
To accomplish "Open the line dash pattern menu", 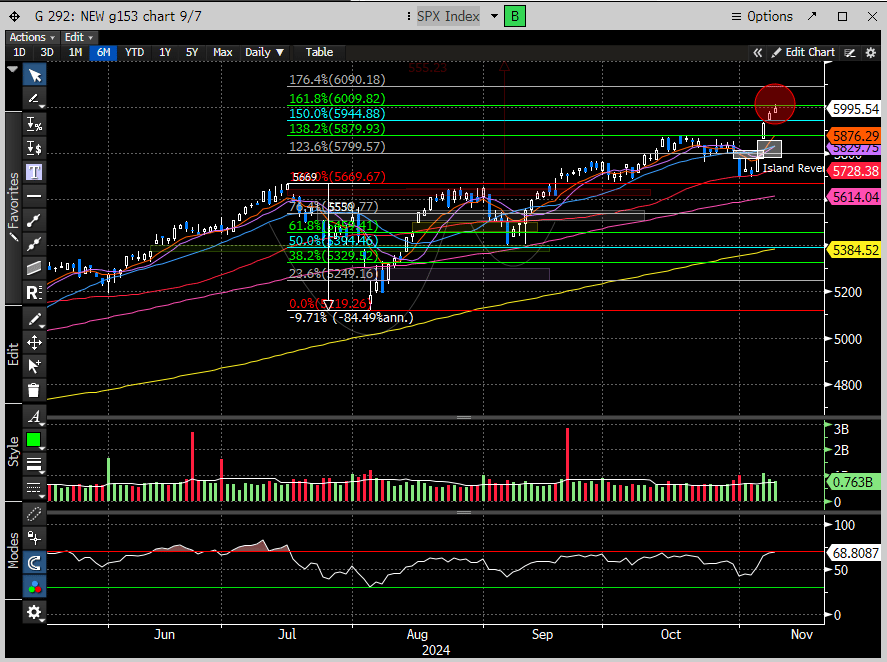I will (35, 487).
